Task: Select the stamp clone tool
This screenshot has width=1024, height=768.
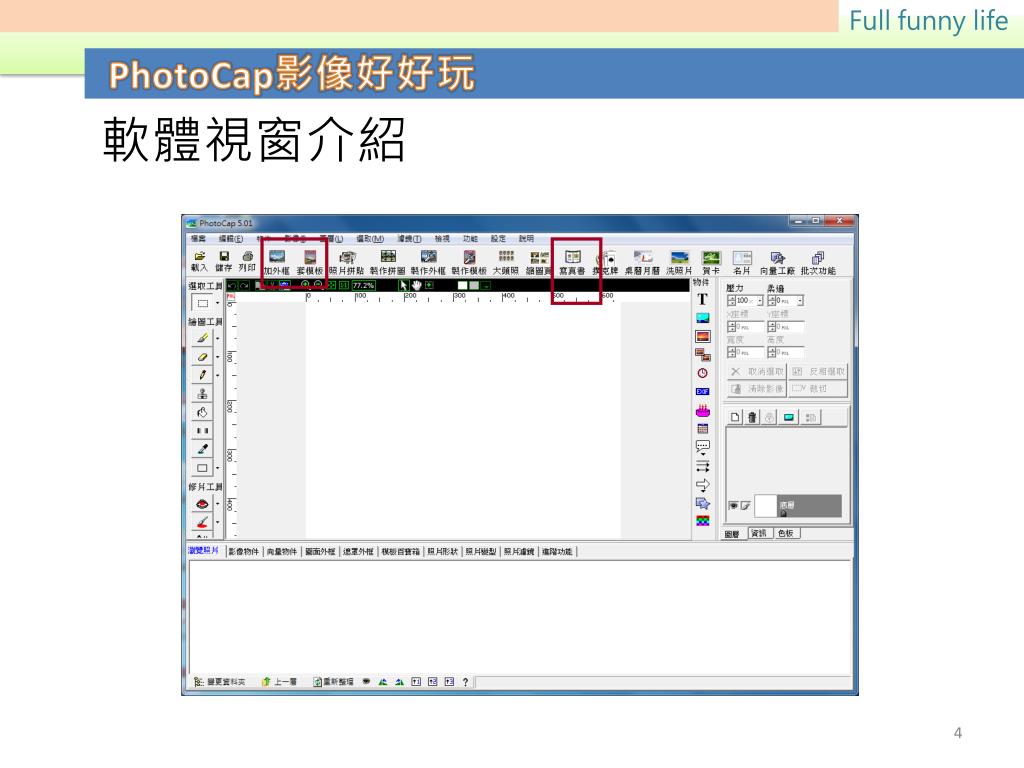Action: click(x=202, y=394)
